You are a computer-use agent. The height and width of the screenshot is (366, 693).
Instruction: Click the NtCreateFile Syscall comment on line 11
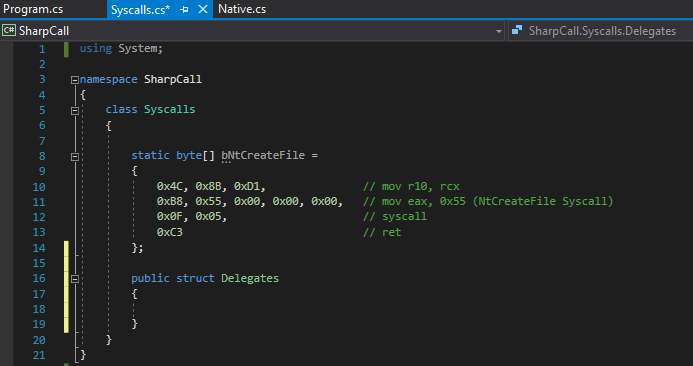point(488,201)
